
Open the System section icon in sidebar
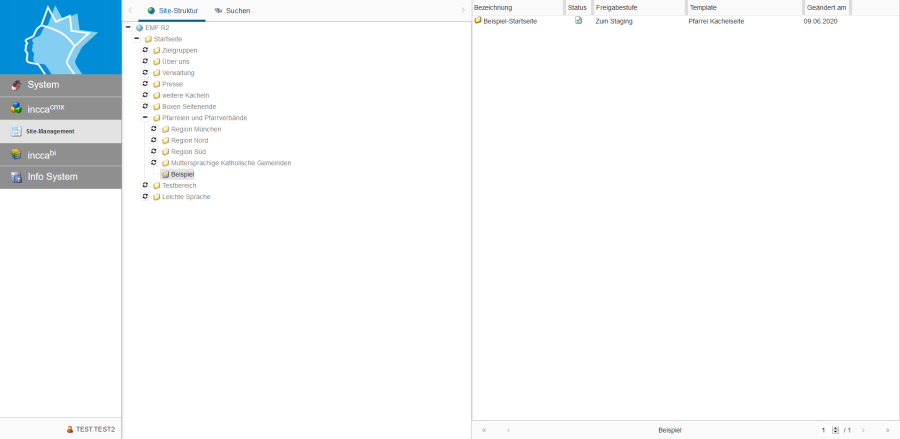point(16,85)
